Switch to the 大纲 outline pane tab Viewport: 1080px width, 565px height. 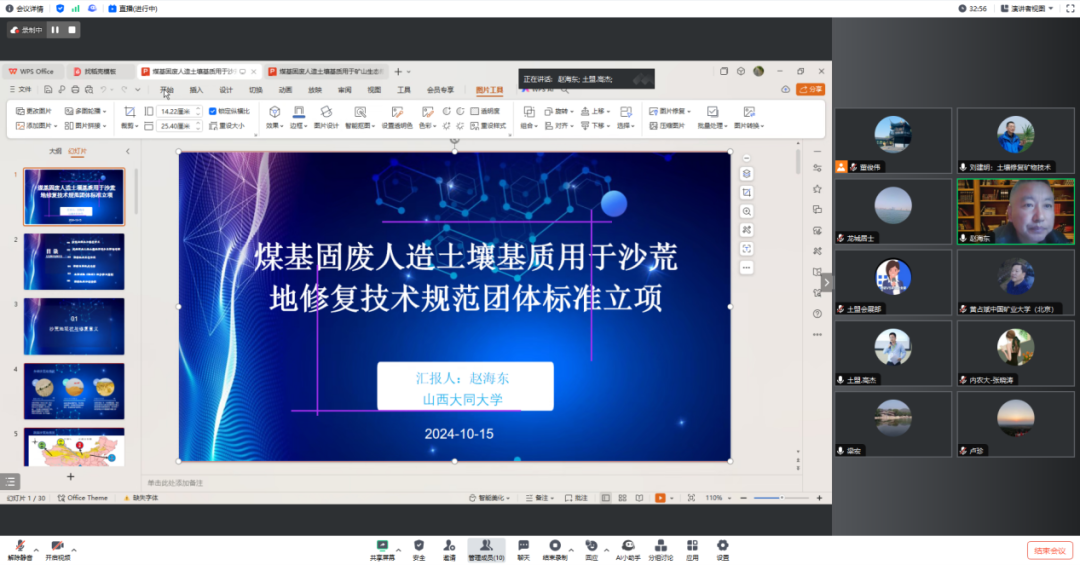55,151
